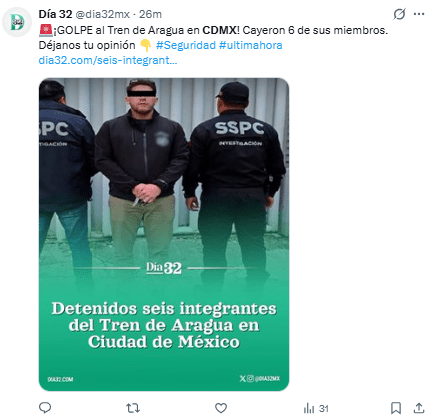This screenshot has width=435, height=420.
Task: Open the @dia32mx handle link
Action: coord(103,14)
